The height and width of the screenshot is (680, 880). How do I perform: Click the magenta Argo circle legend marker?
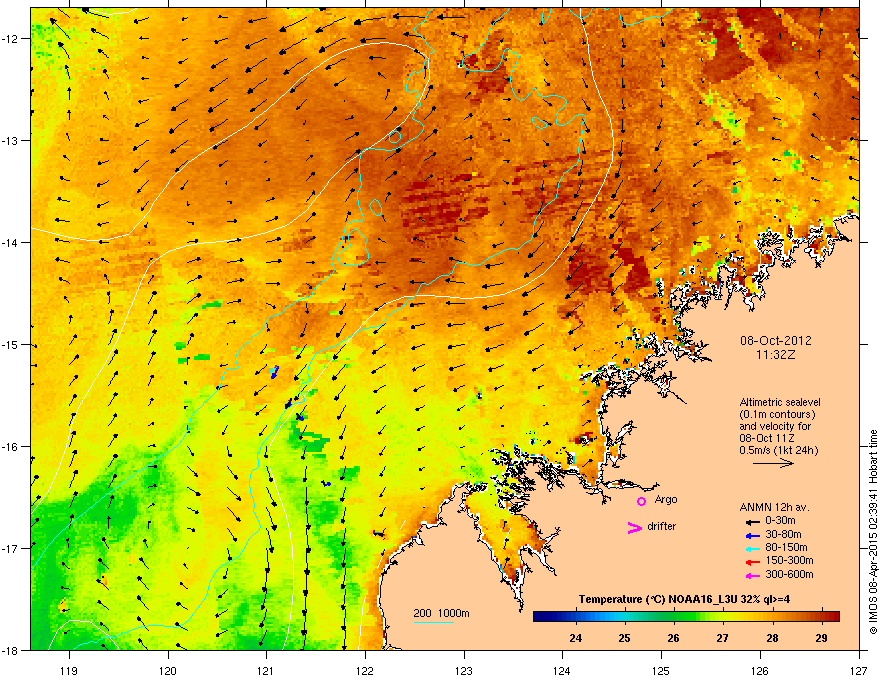[641, 501]
